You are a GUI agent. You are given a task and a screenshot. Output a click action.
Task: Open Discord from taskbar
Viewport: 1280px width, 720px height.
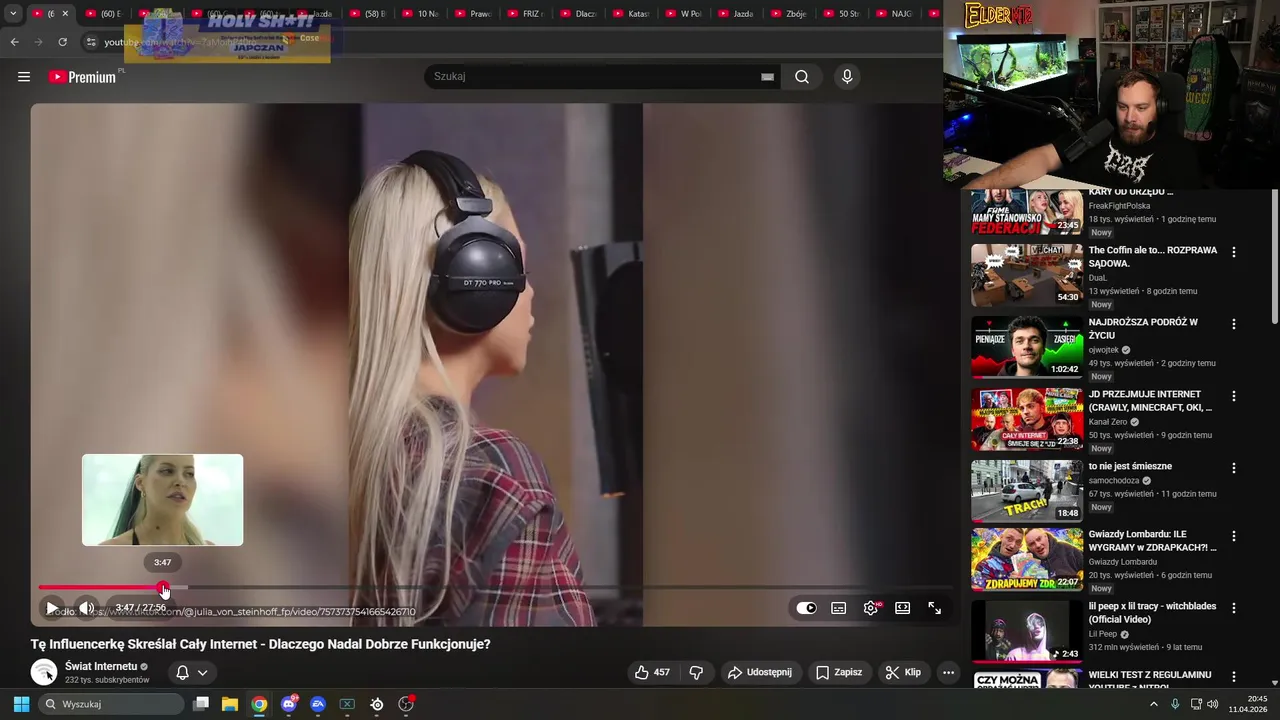tap(289, 704)
